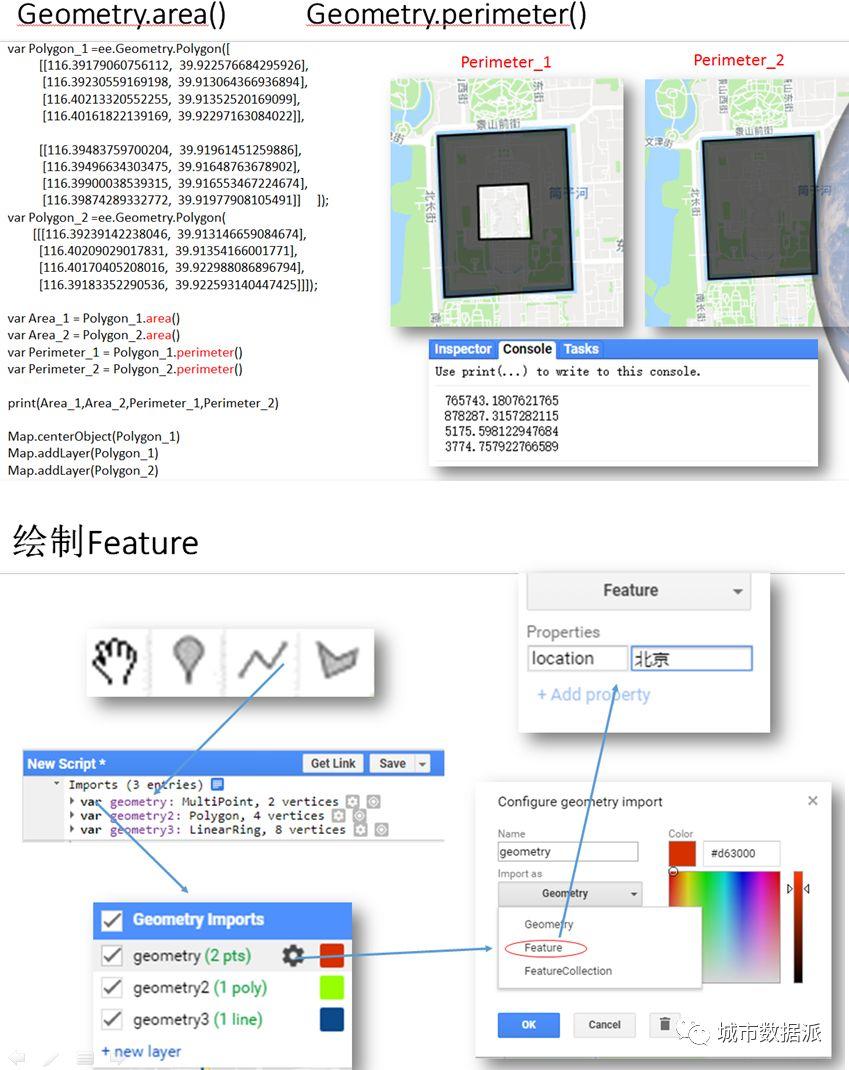Expand var geometry MultiPoint entry
The width and height of the screenshot is (849, 1070).
72,801
